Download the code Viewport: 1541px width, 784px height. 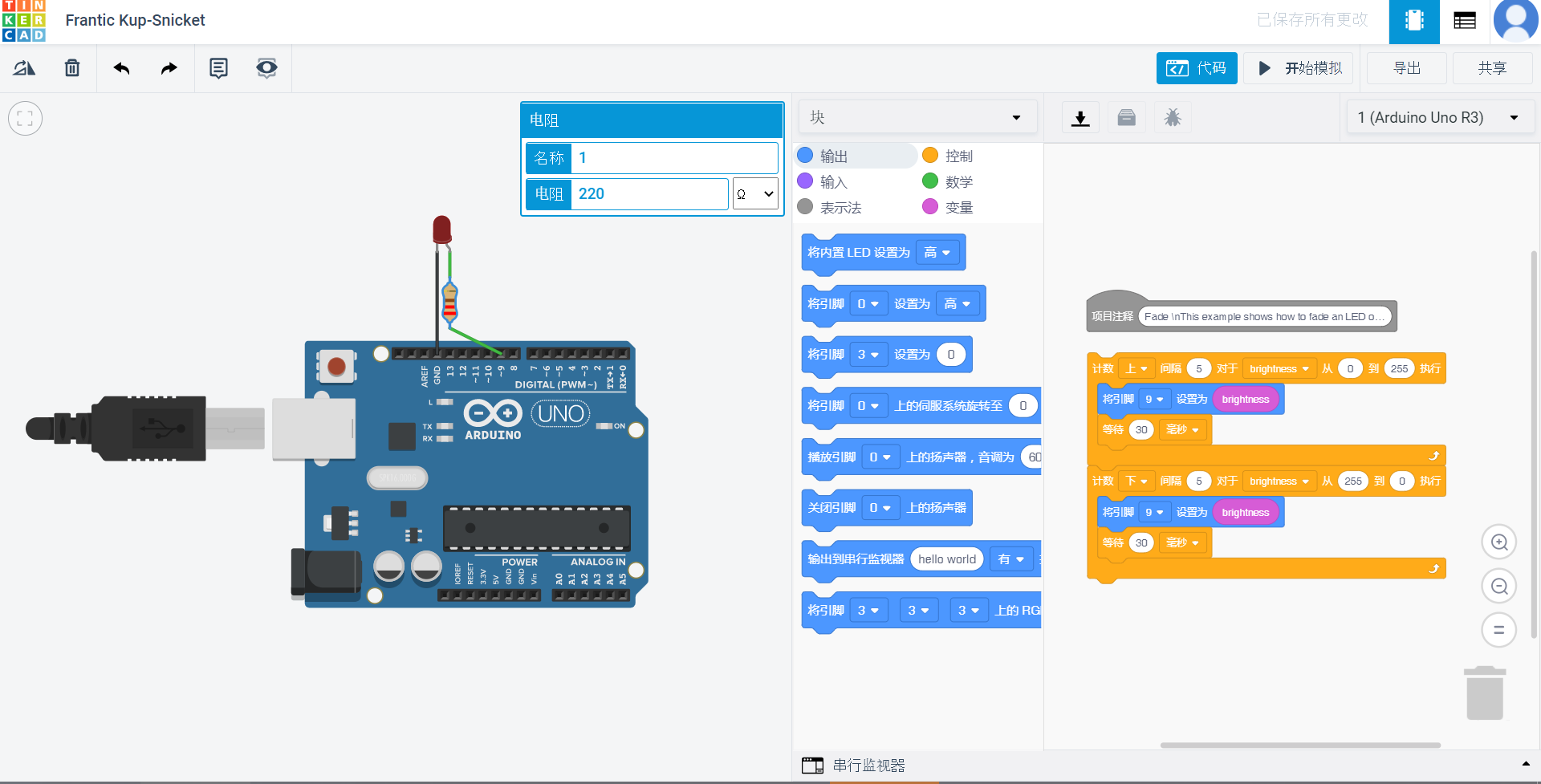1081,118
